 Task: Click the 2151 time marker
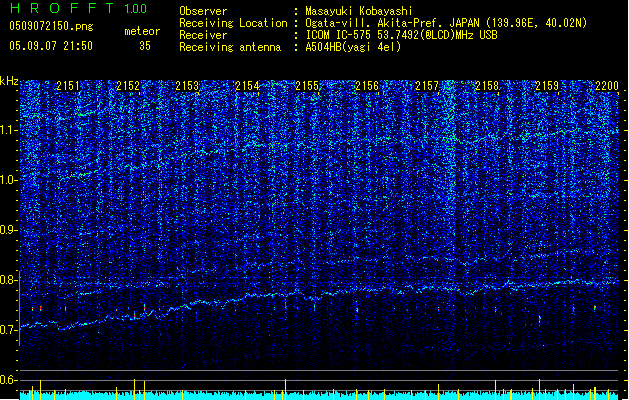68,87
